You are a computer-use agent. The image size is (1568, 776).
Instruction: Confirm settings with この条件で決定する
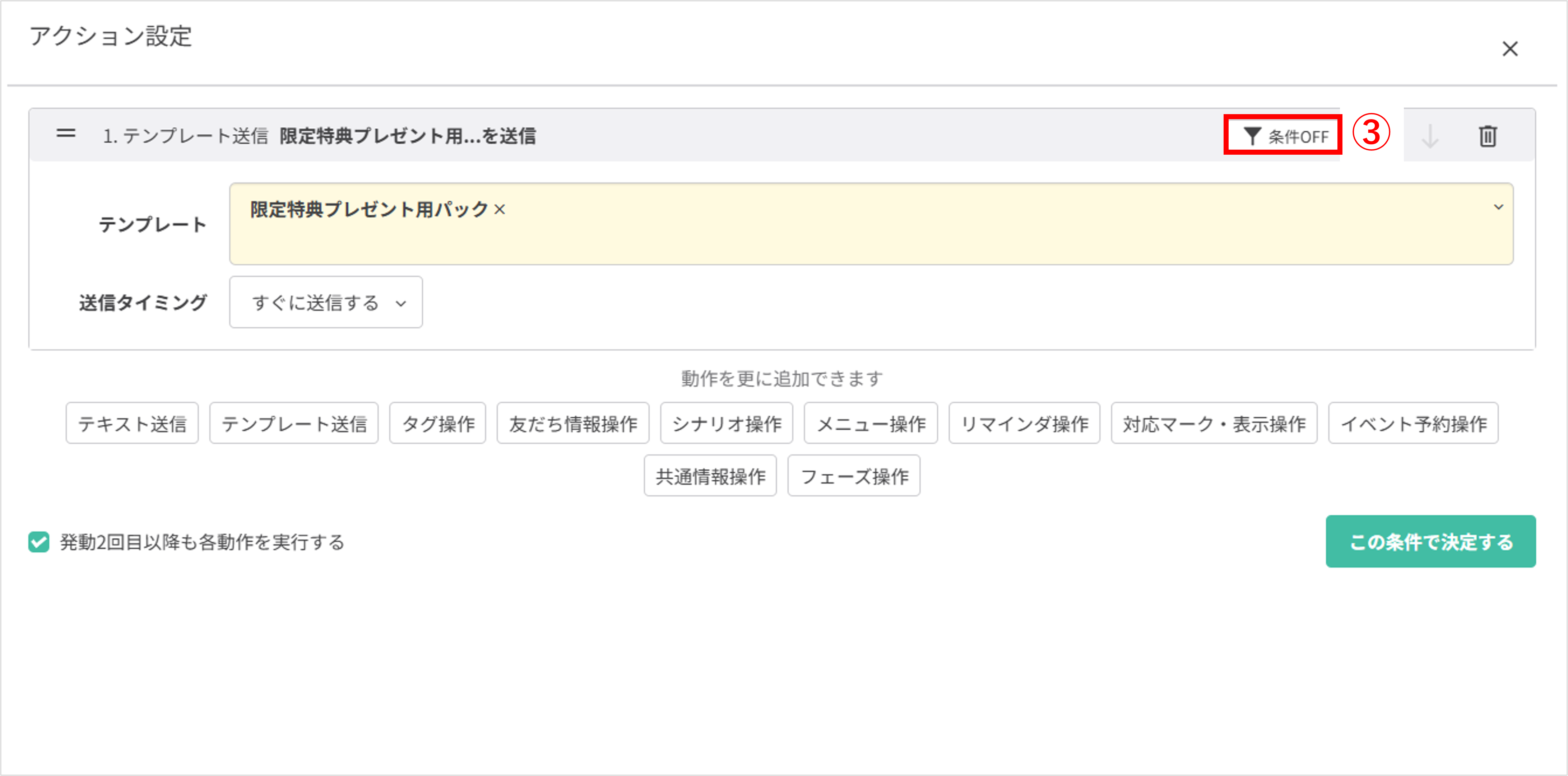tap(1430, 542)
